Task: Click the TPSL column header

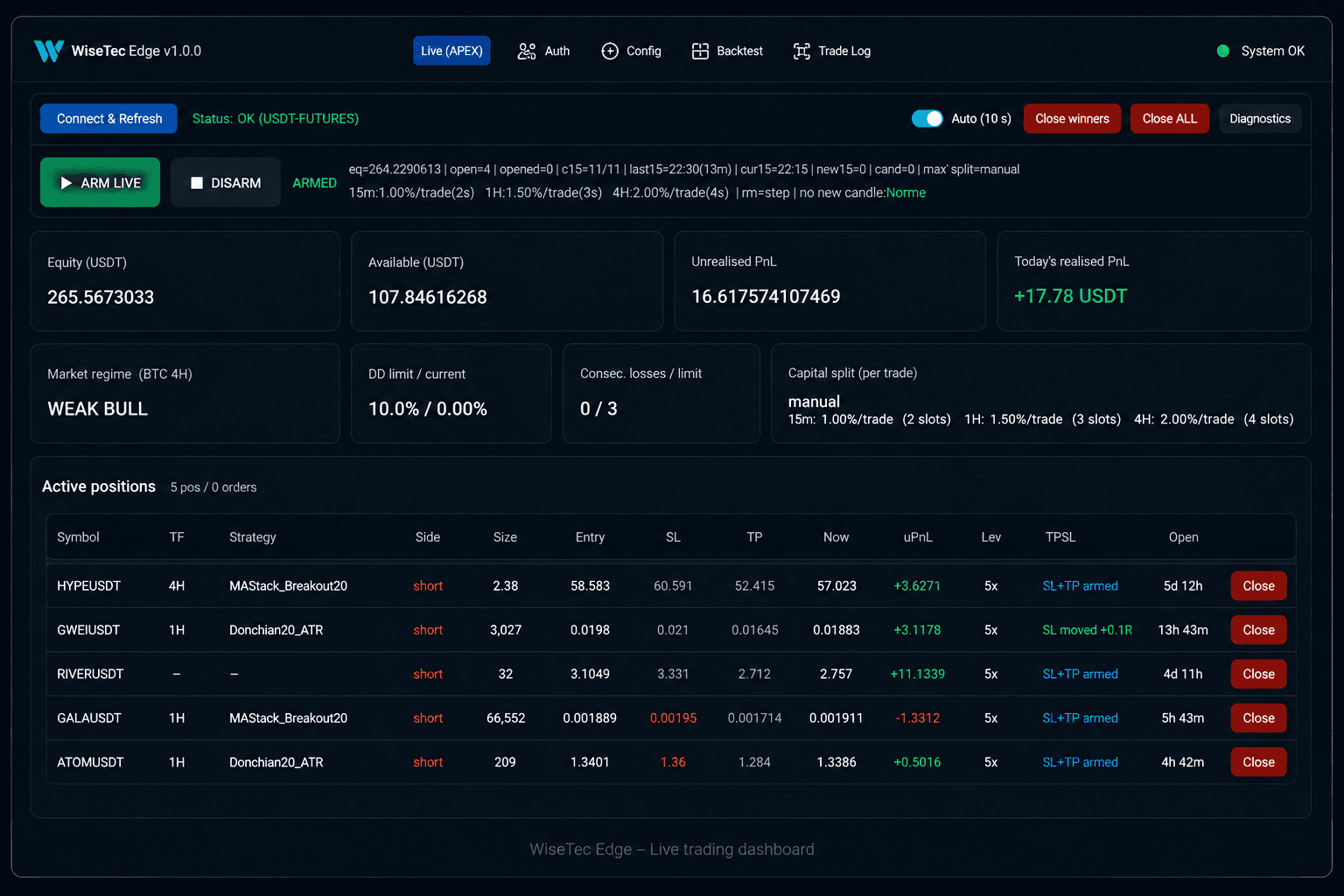Action: 1060,537
